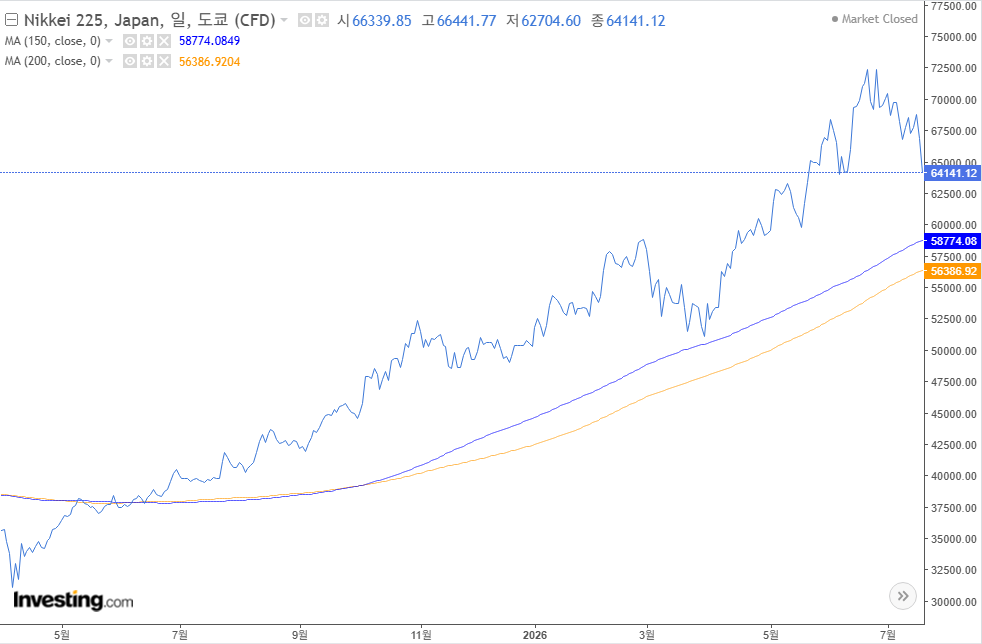Collapse the chart legend with minus box
The image size is (982, 644).
[11, 20]
